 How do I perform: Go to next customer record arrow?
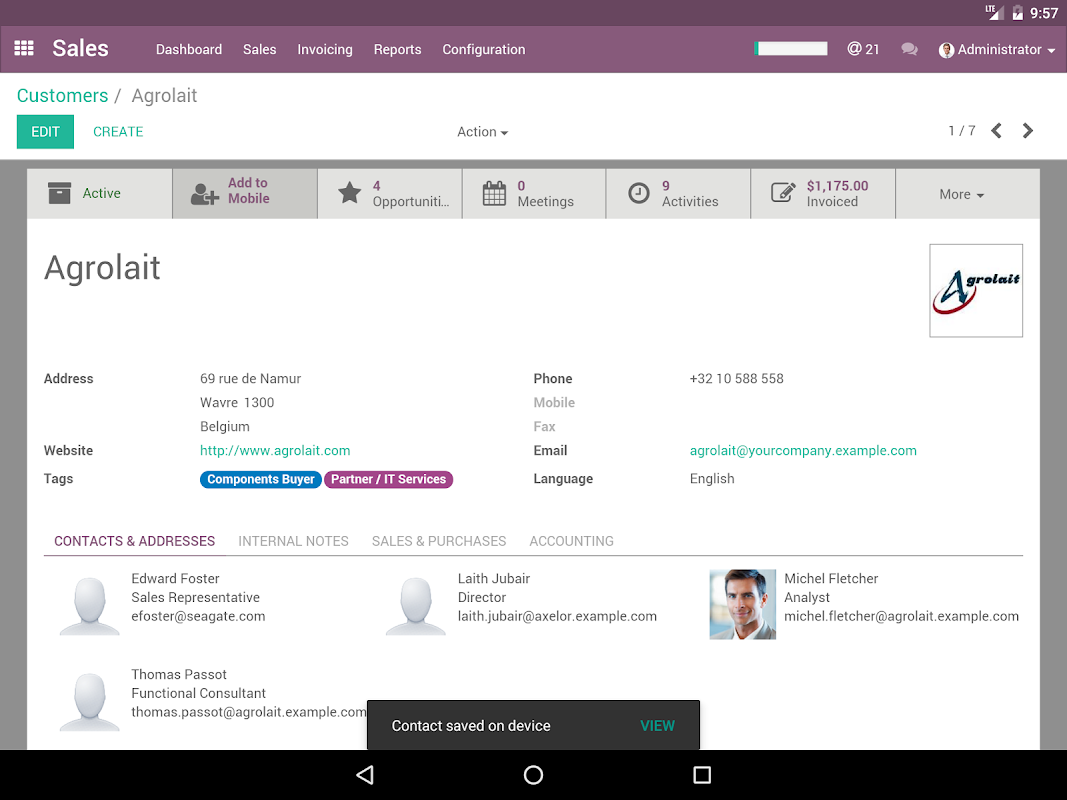[x=1028, y=131]
